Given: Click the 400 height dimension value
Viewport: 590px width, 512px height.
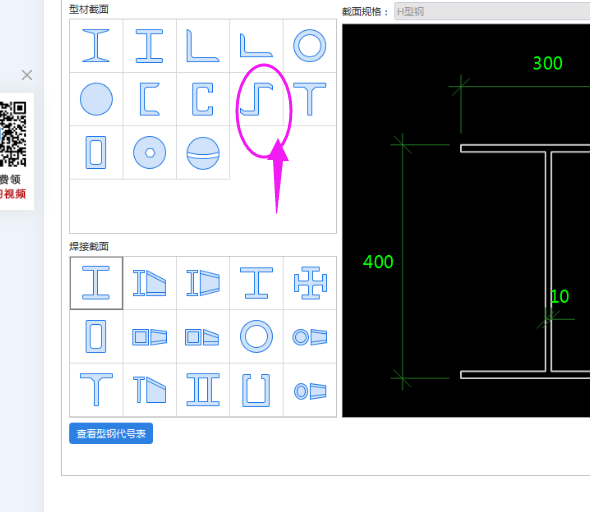Looking at the screenshot, I should pyautogui.click(x=378, y=262).
